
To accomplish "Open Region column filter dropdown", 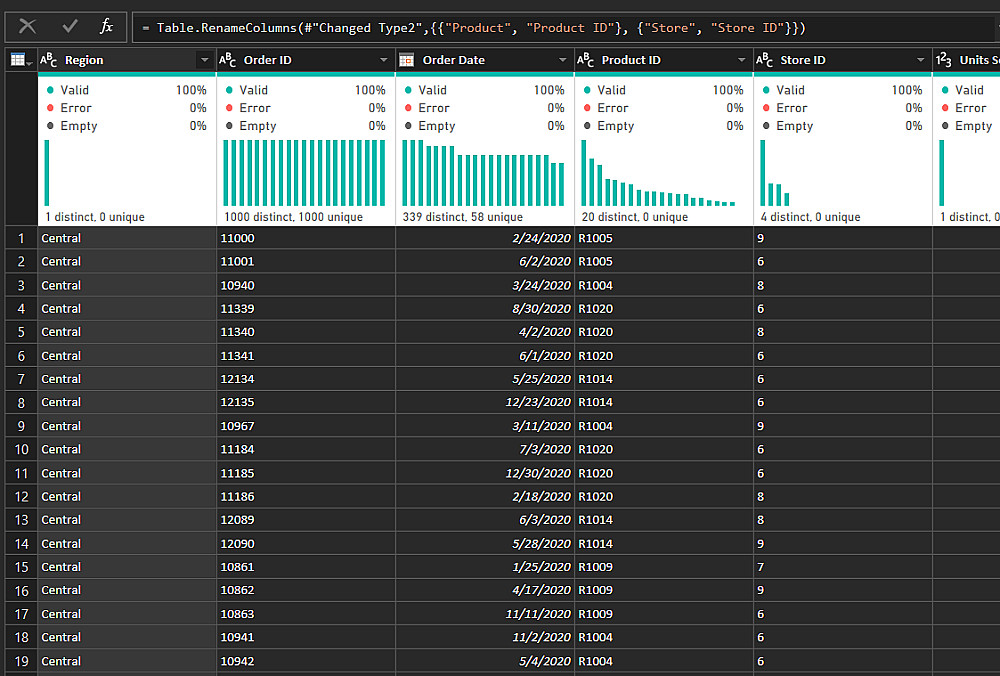I will (204, 60).
